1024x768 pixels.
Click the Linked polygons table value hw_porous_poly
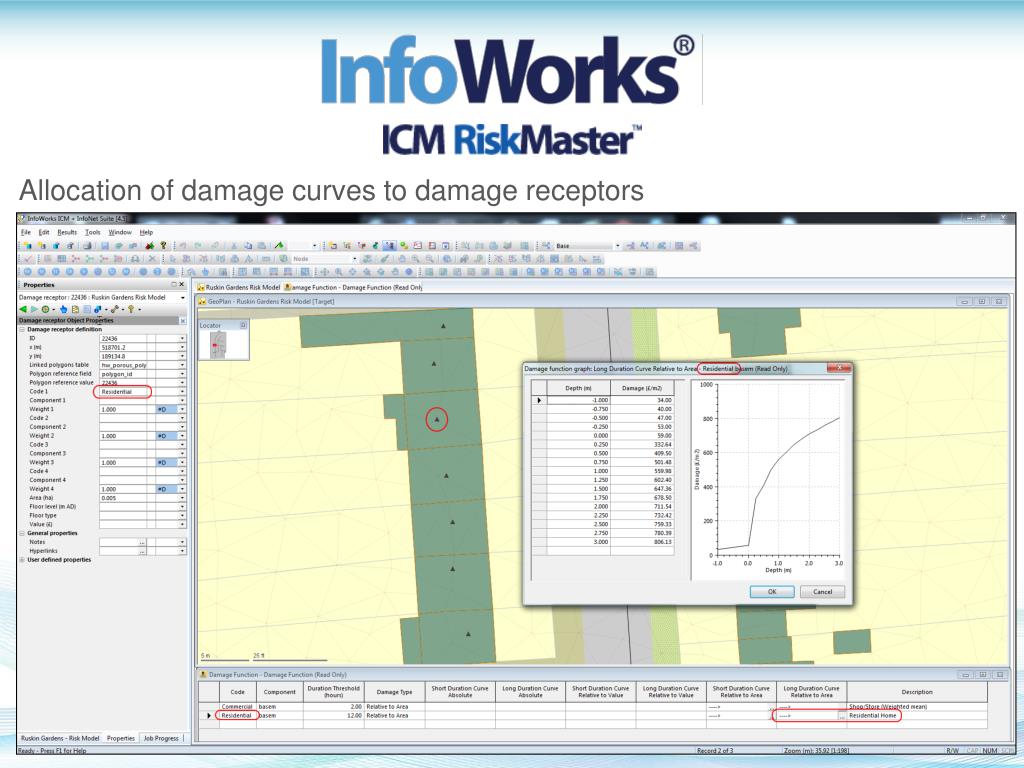(x=123, y=366)
